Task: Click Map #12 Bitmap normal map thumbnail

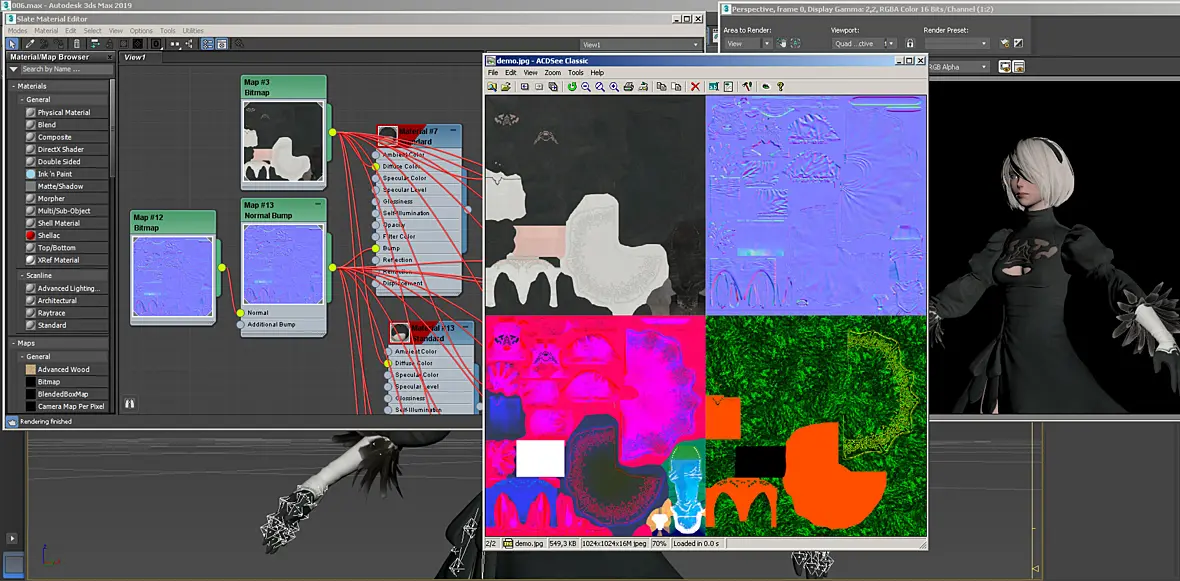Action: point(173,276)
